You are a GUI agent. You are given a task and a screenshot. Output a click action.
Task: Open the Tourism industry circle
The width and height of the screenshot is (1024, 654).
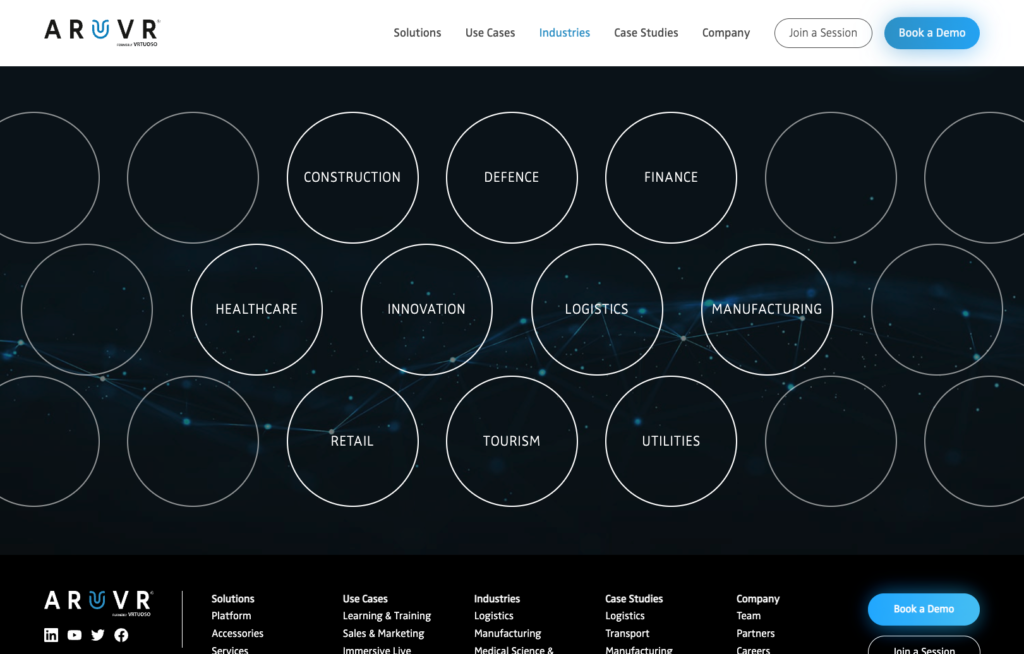511,441
